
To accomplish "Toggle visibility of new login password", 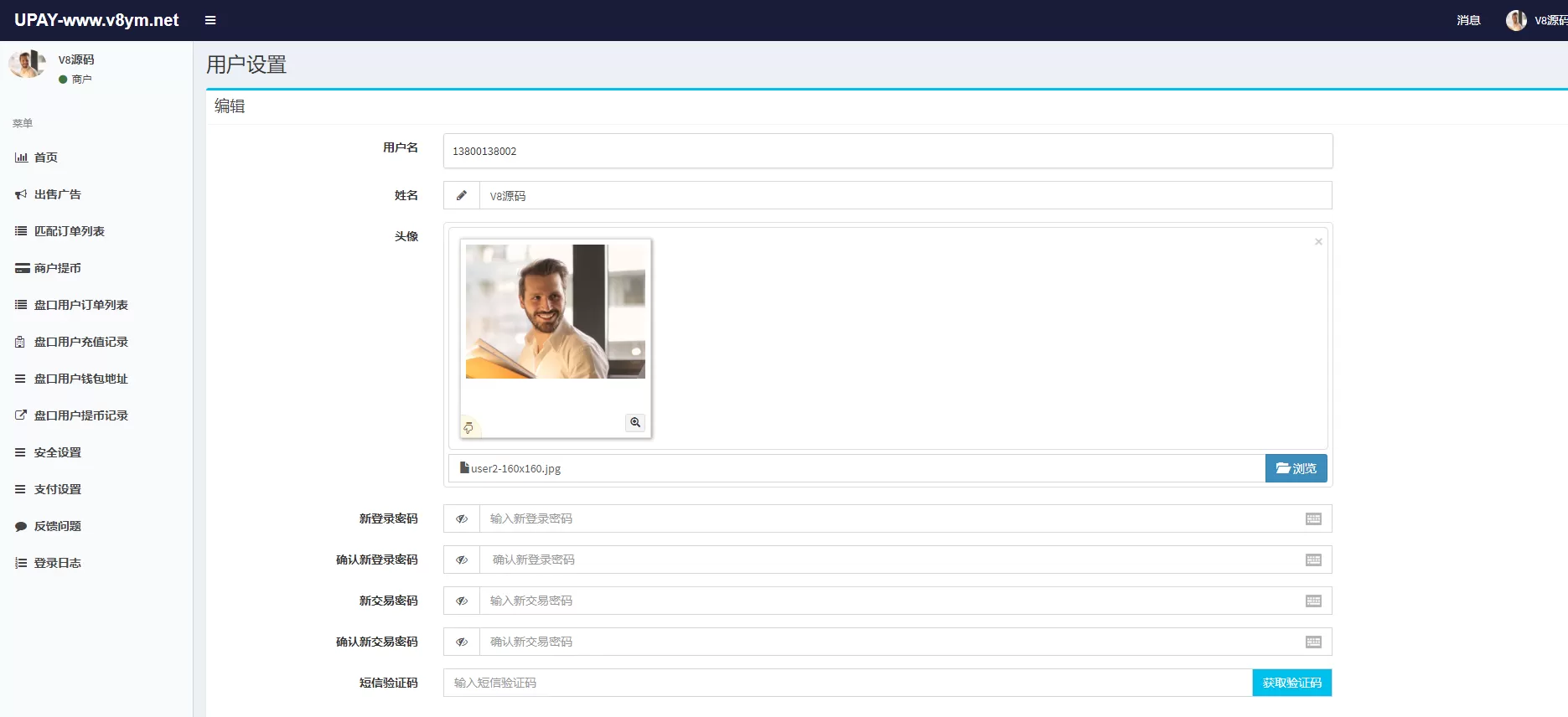I will pos(462,519).
